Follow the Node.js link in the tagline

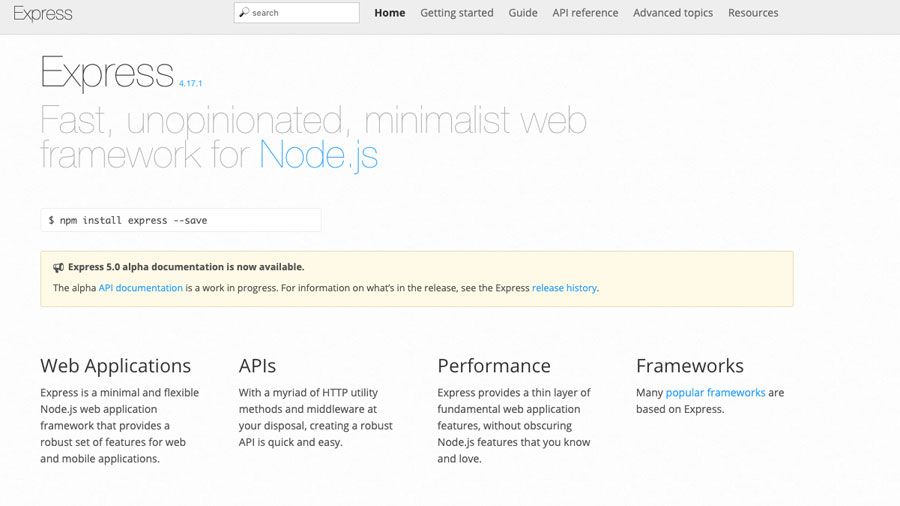[x=318, y=155]
